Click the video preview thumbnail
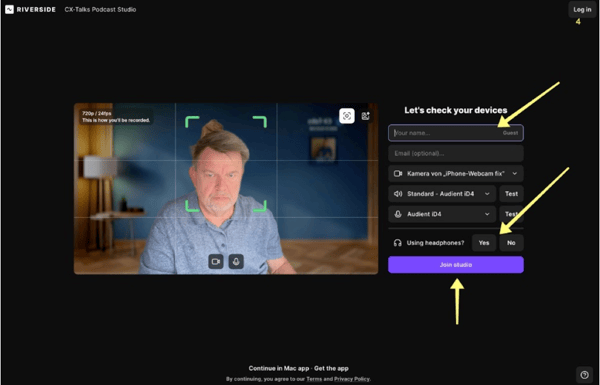 coord(226,188)
